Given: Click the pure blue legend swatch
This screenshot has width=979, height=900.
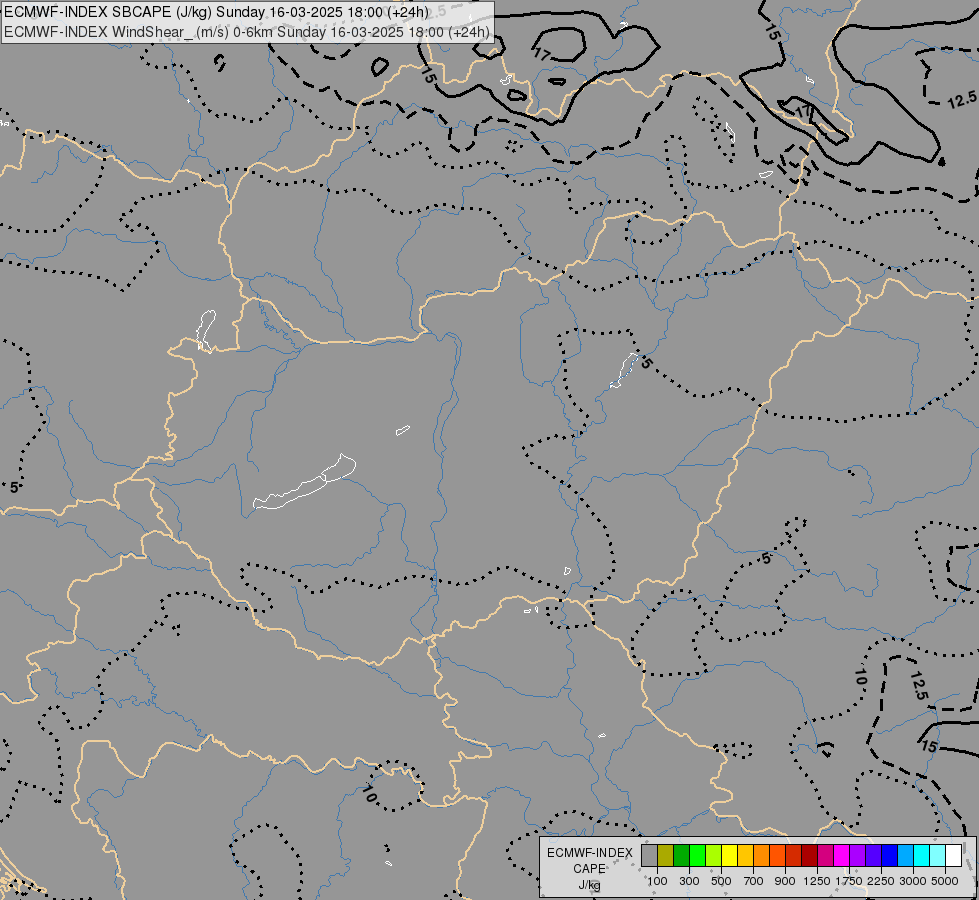Looking at the screenshot, I should [x=890, y=855].
